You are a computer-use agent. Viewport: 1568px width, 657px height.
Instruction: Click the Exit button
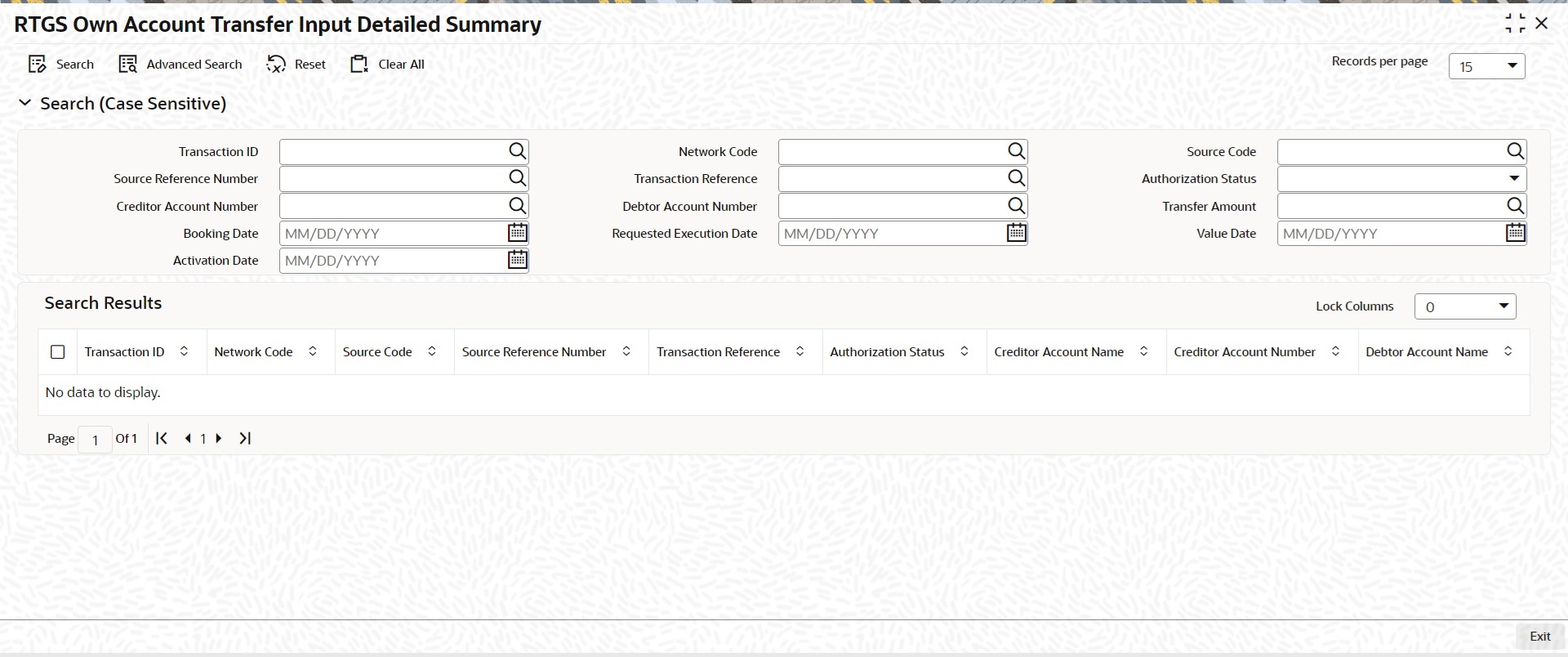[1539, 637]
